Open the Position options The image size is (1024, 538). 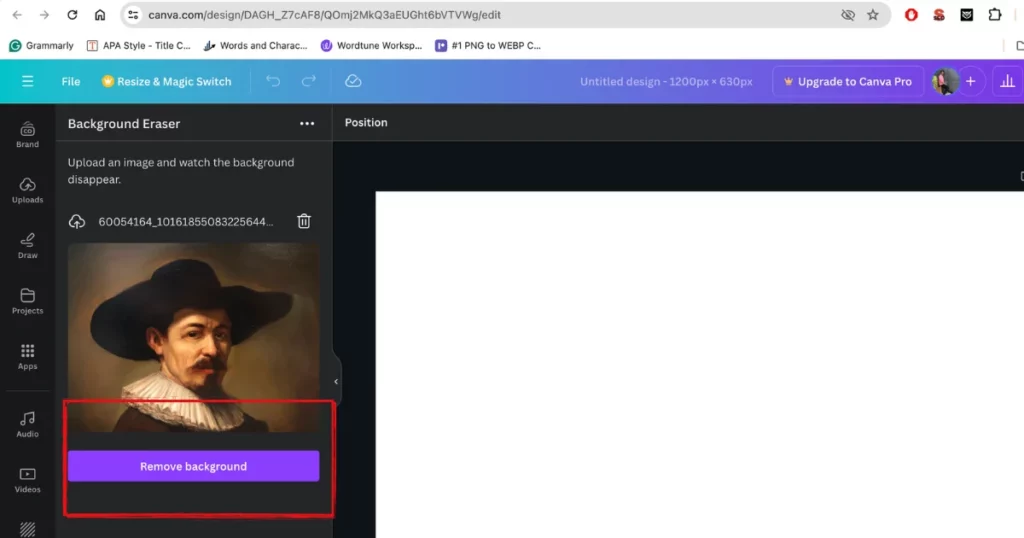click(366, 122)
